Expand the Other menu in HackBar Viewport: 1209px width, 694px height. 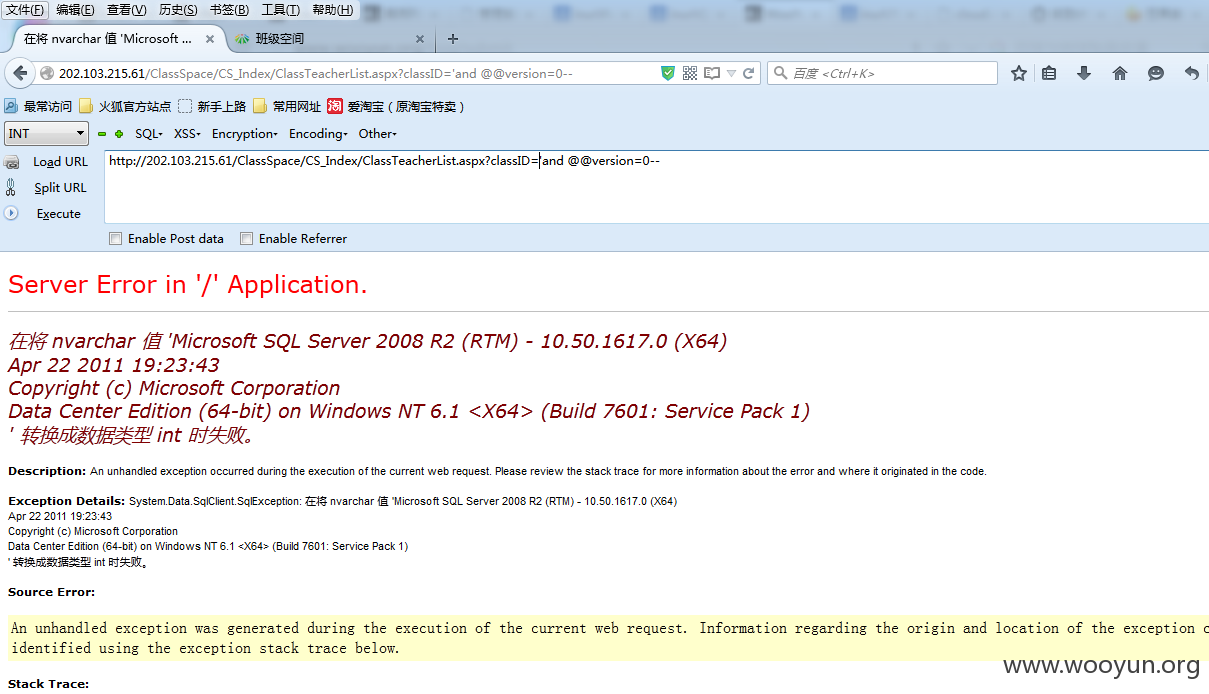[378, 134]
